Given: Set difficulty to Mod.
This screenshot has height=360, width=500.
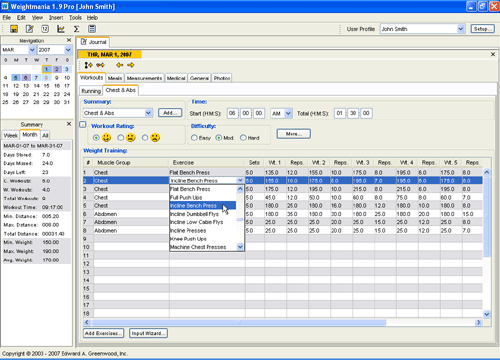Looking at the screenshot, I should pyautogui.click(x=219, y=138).
